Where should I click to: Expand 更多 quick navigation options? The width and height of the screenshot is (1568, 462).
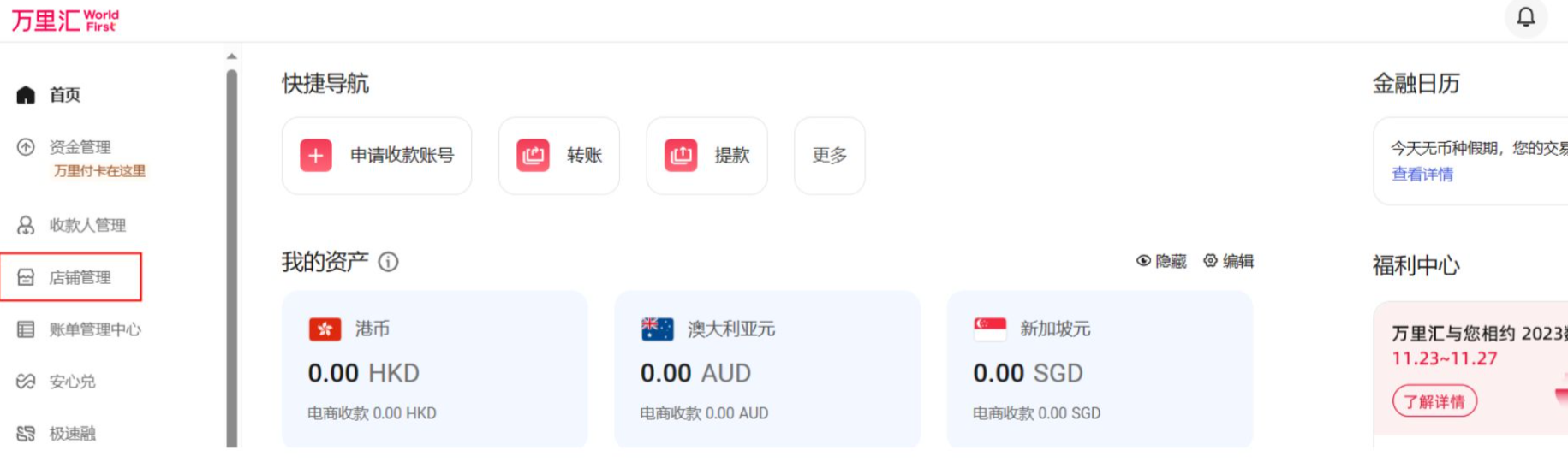click(x=829, y=156)
